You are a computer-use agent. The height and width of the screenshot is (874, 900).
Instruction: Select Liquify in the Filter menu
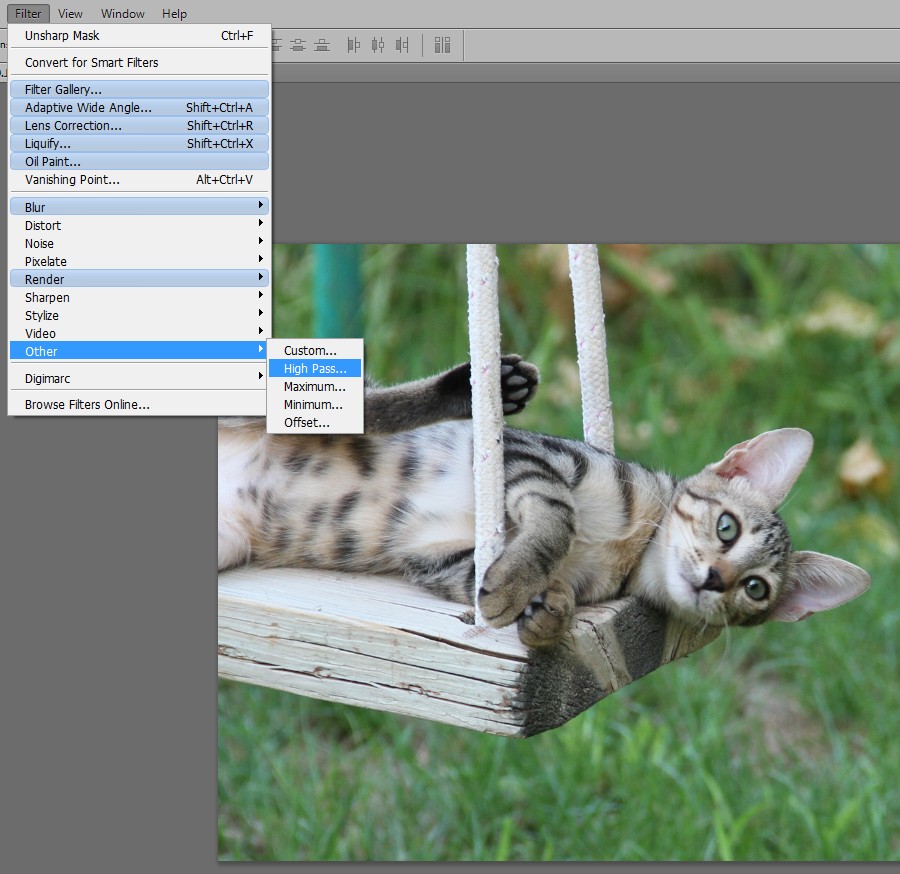(139, 144)
